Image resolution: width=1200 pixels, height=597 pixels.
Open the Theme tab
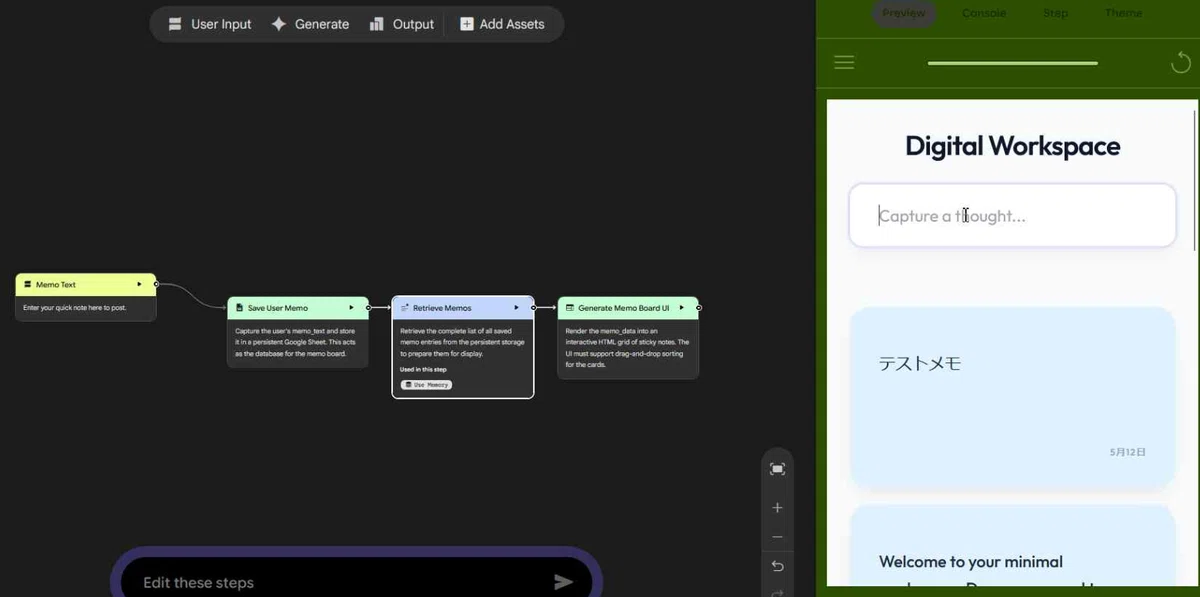tap(1123, 13)
